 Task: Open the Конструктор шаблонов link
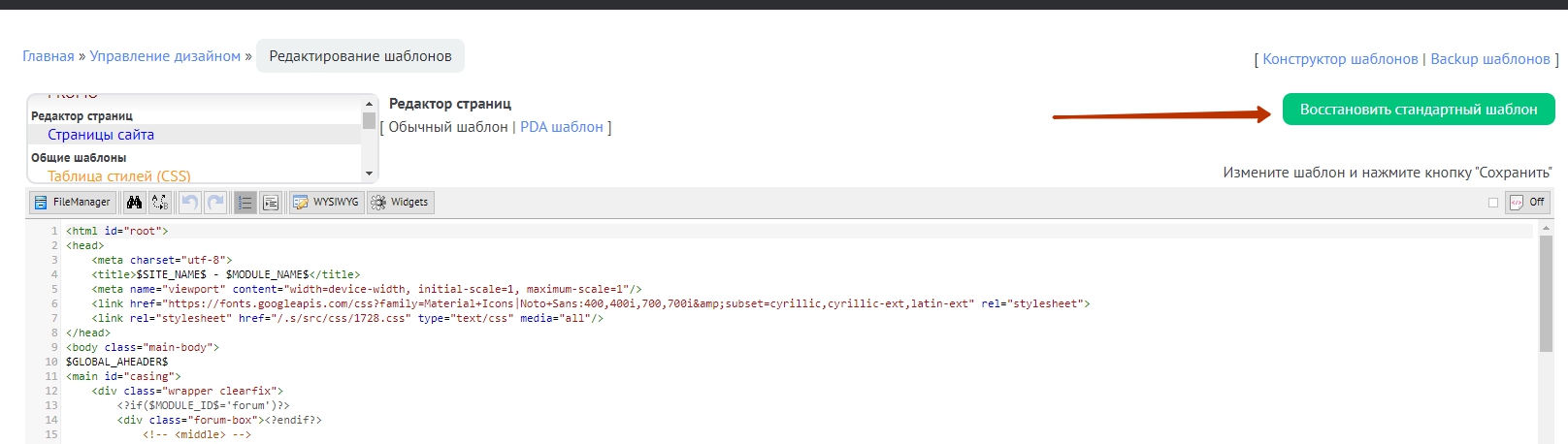pyautogui.click(x=1340, y=59)
